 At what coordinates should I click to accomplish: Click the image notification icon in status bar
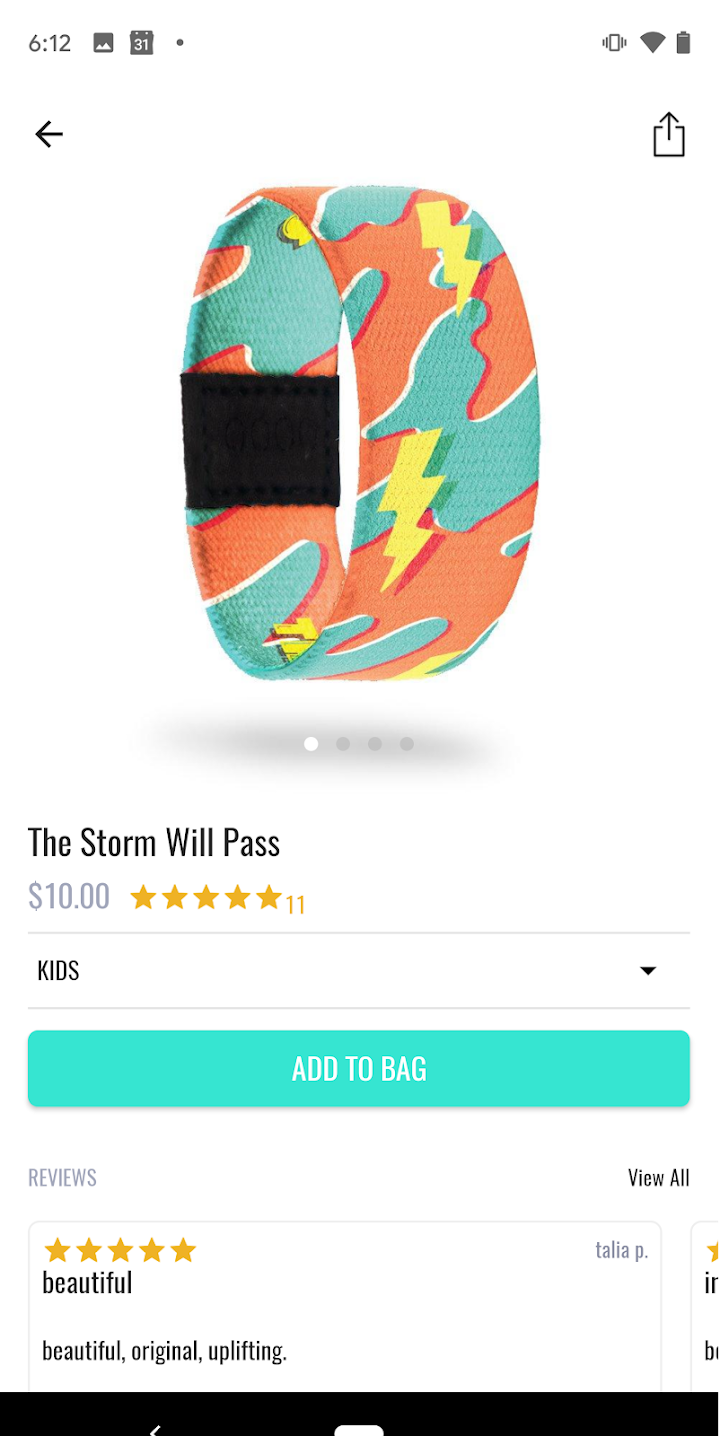pyautogui.click(x=103, y=43)
